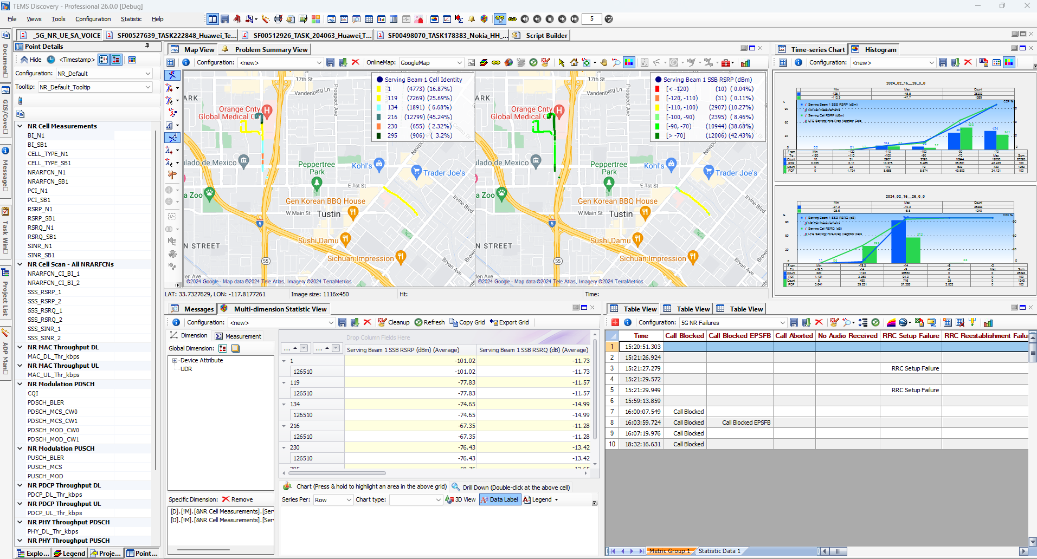Open the Tools menu
This screenshot has width=1037, height=559.
[58, 19]
